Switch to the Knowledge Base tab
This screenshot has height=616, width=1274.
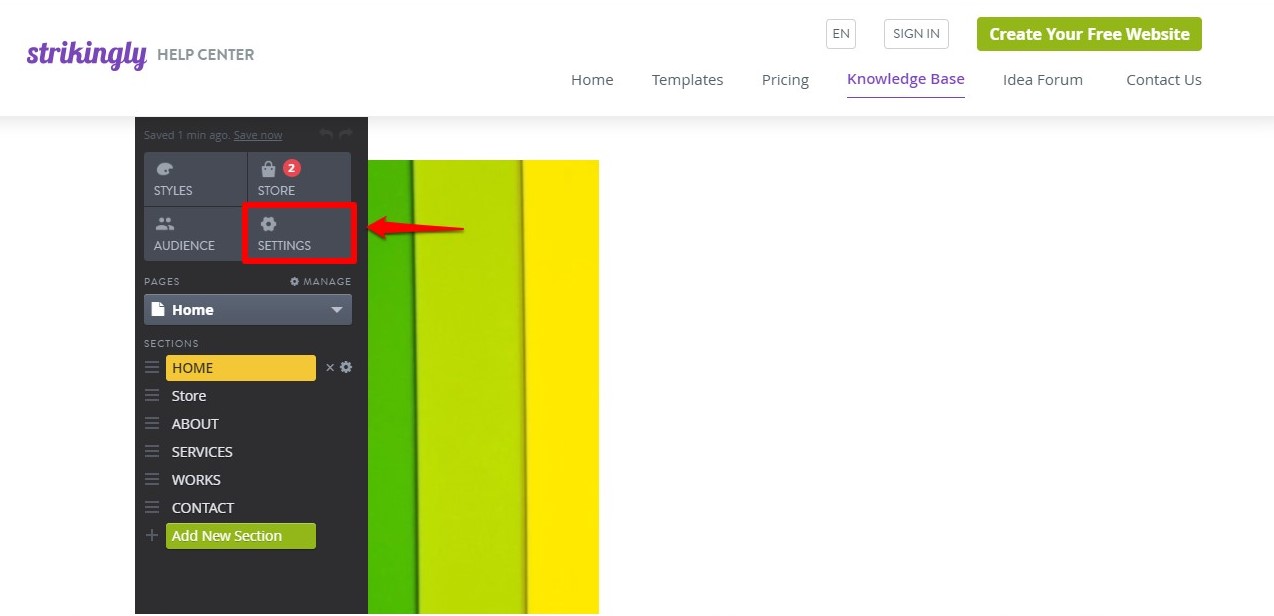coord(905,79)
